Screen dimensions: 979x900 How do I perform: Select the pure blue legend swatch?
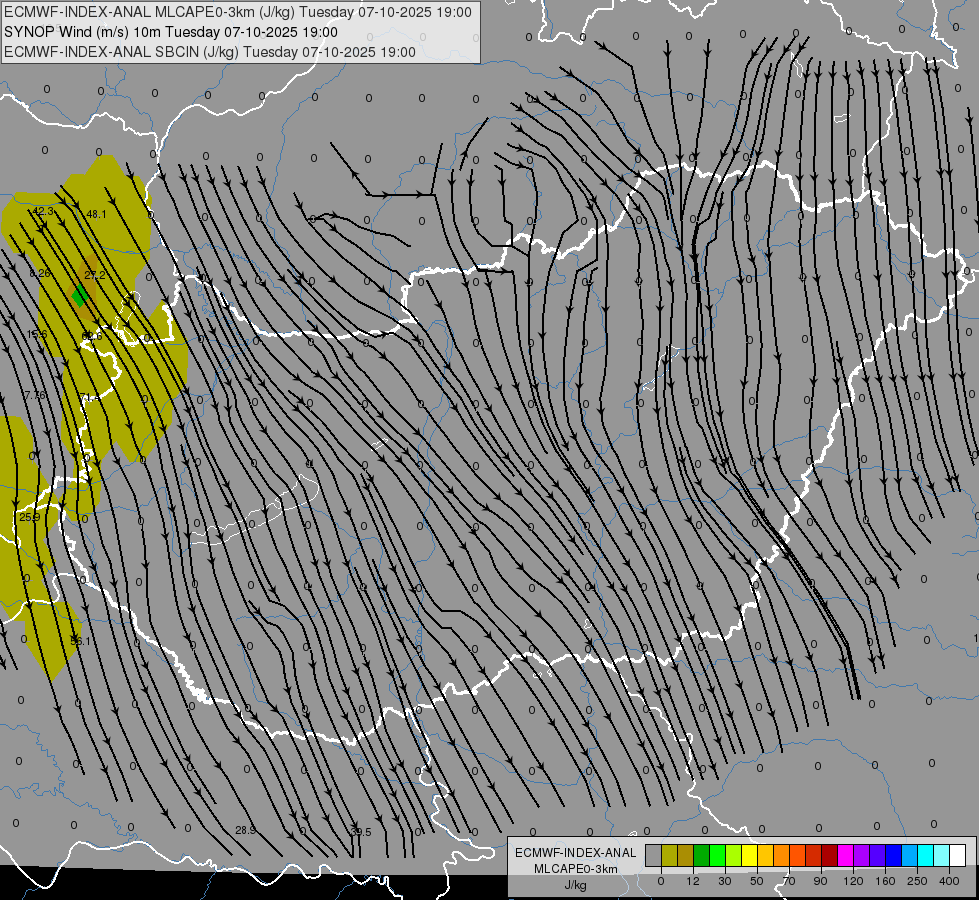click(x=893, y=855)
